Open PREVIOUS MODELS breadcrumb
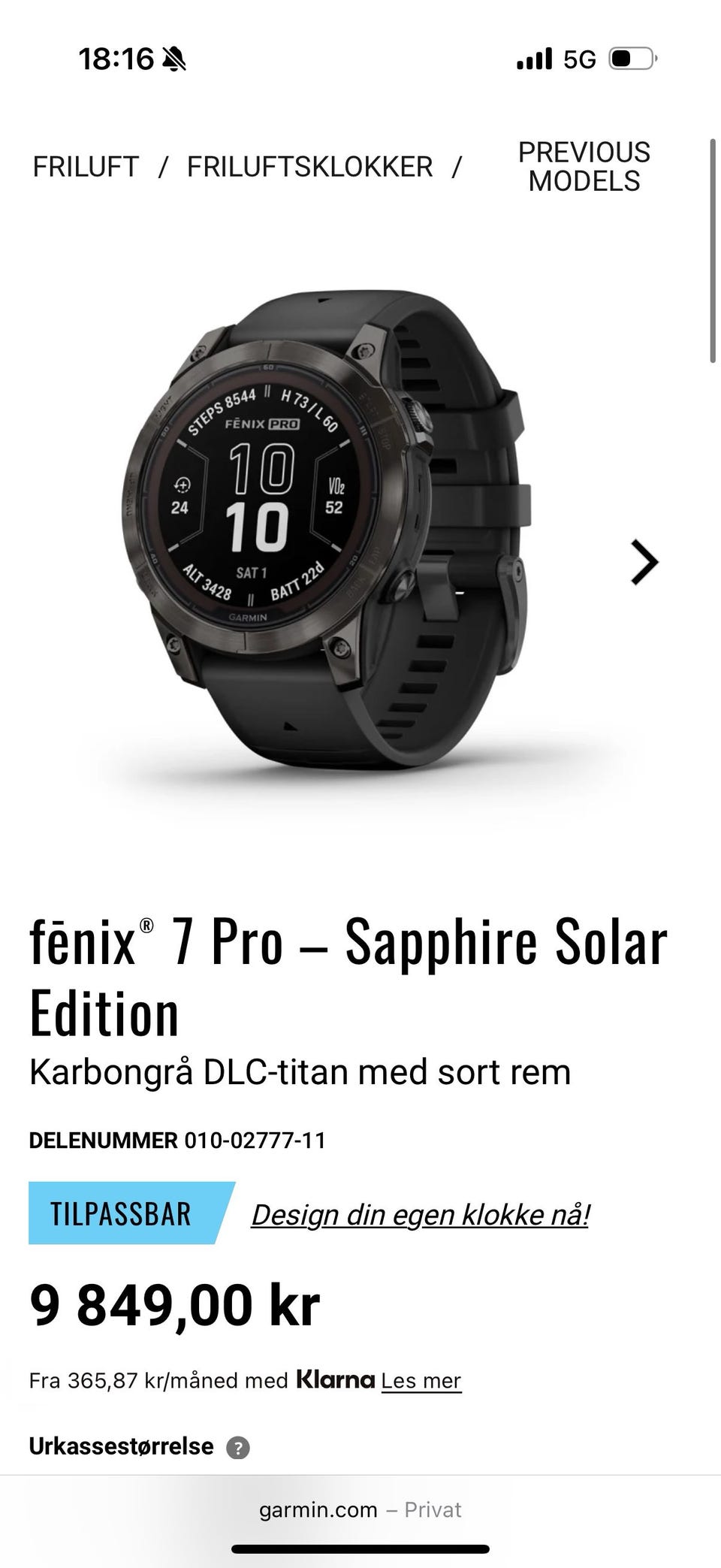721x1568 pixels. point(584,167)
